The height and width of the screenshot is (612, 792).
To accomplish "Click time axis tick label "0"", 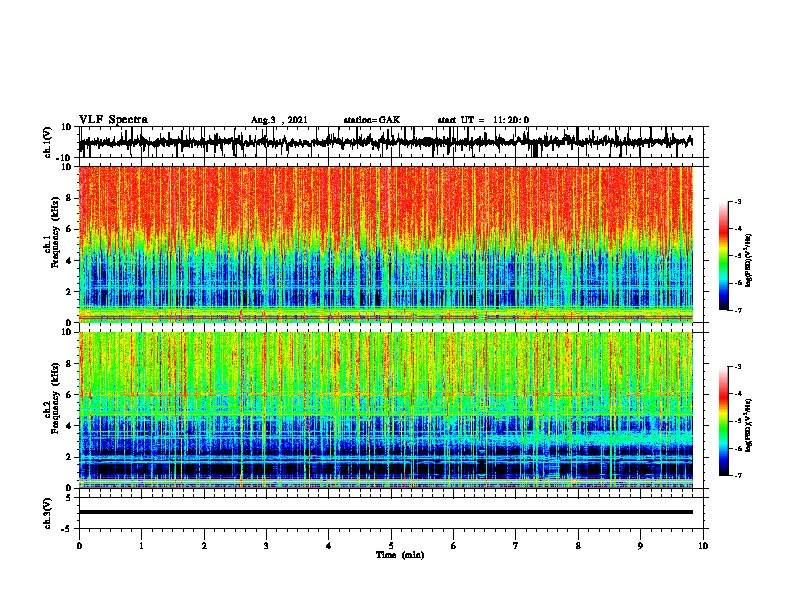I will 79,546.
